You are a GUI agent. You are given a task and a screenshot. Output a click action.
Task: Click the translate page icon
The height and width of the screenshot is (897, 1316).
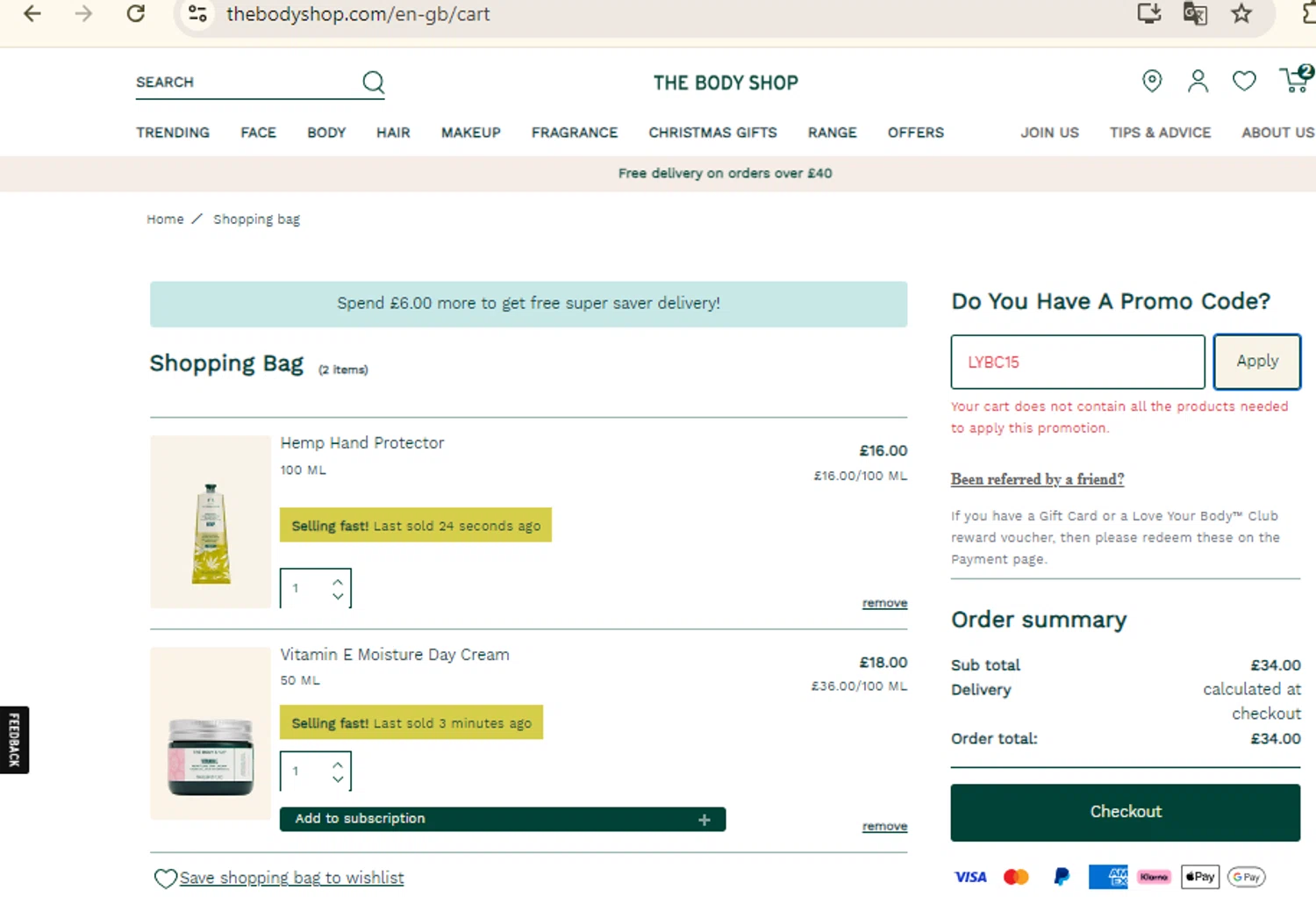pos(1195,13)
